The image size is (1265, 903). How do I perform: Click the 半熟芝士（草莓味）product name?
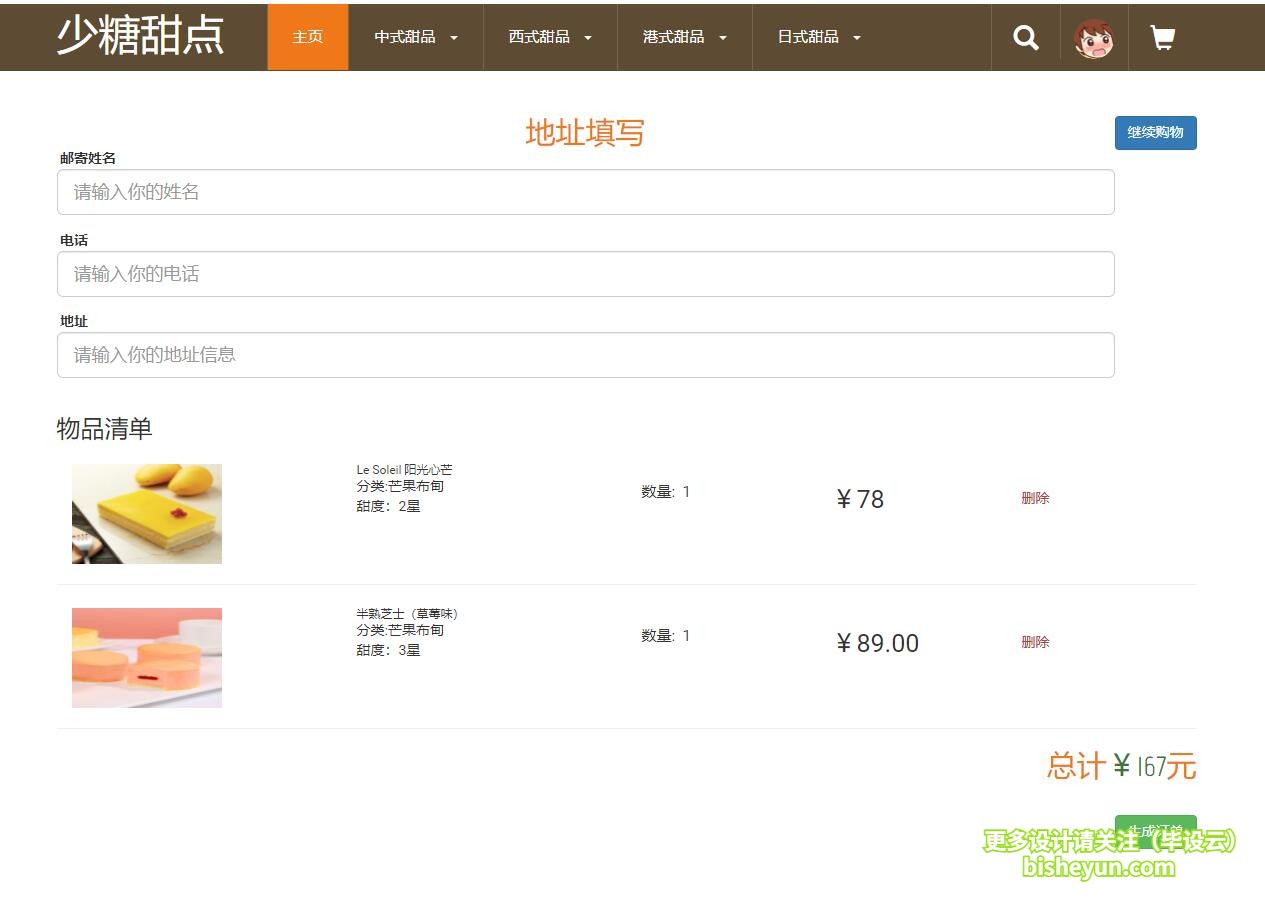[x=407, y=614]
